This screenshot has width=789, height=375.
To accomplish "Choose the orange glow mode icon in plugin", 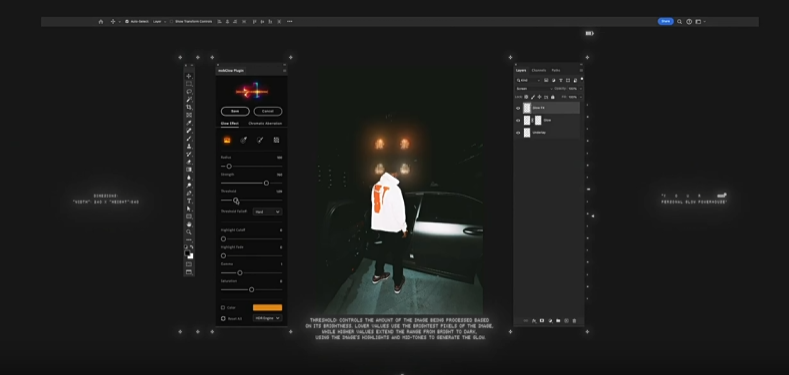I will [x=227, y=140].
